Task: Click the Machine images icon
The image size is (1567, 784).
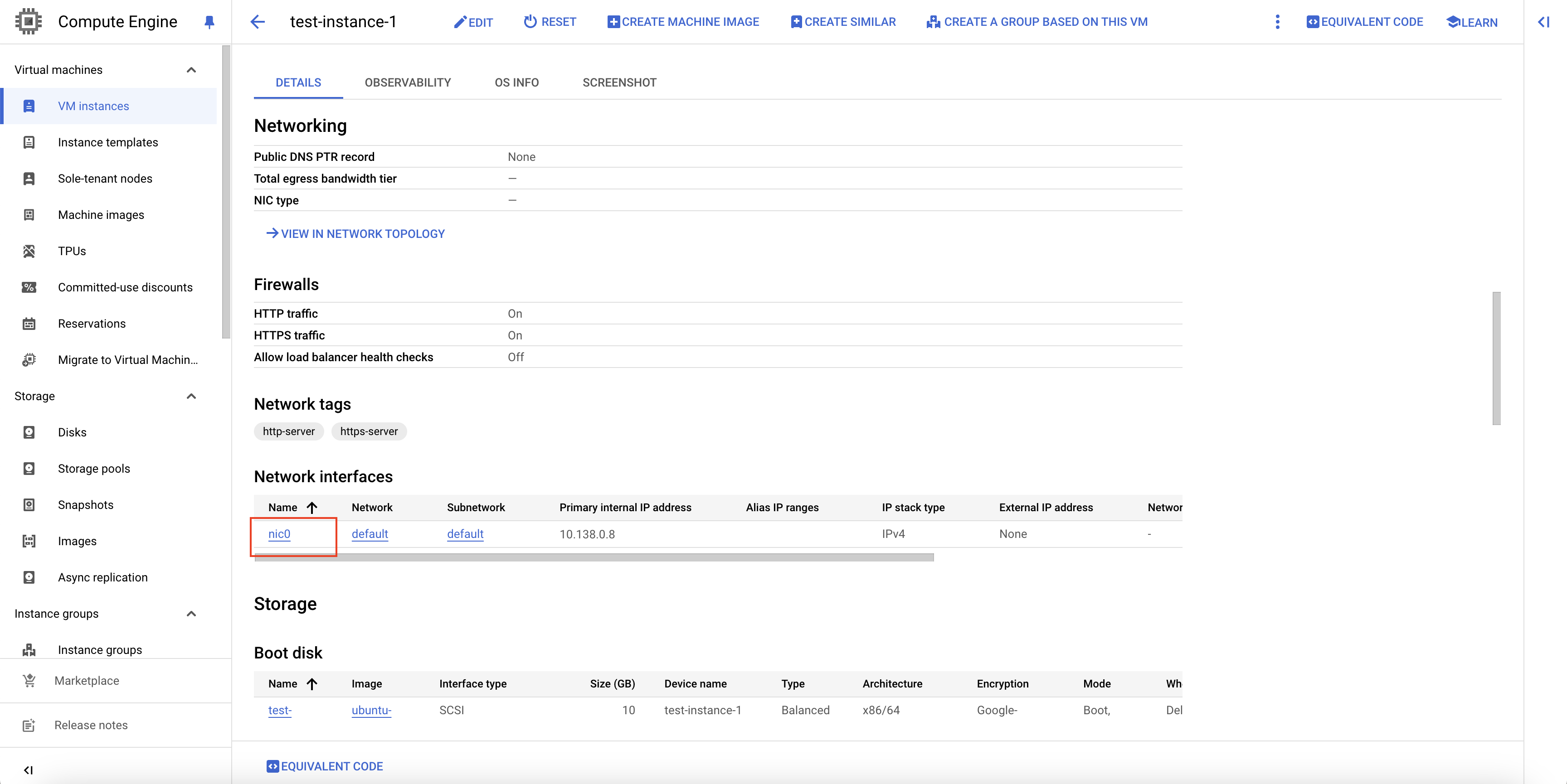Action: pyautogui.click(x=29, y=215)
